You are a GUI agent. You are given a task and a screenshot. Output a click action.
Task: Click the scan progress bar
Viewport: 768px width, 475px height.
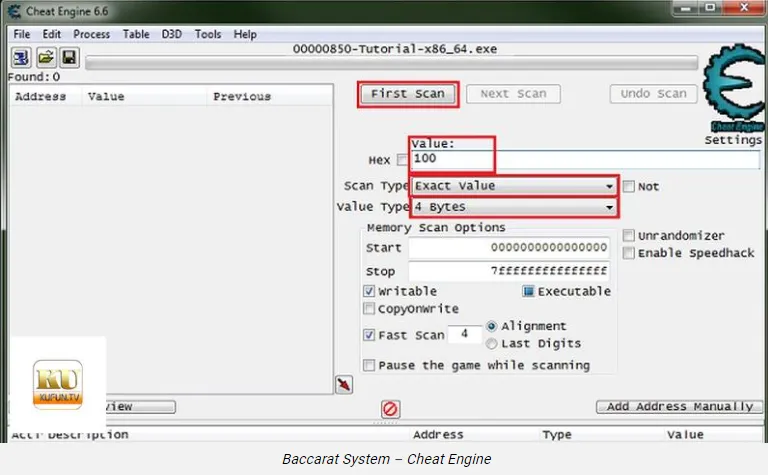(x=391, y=63)
